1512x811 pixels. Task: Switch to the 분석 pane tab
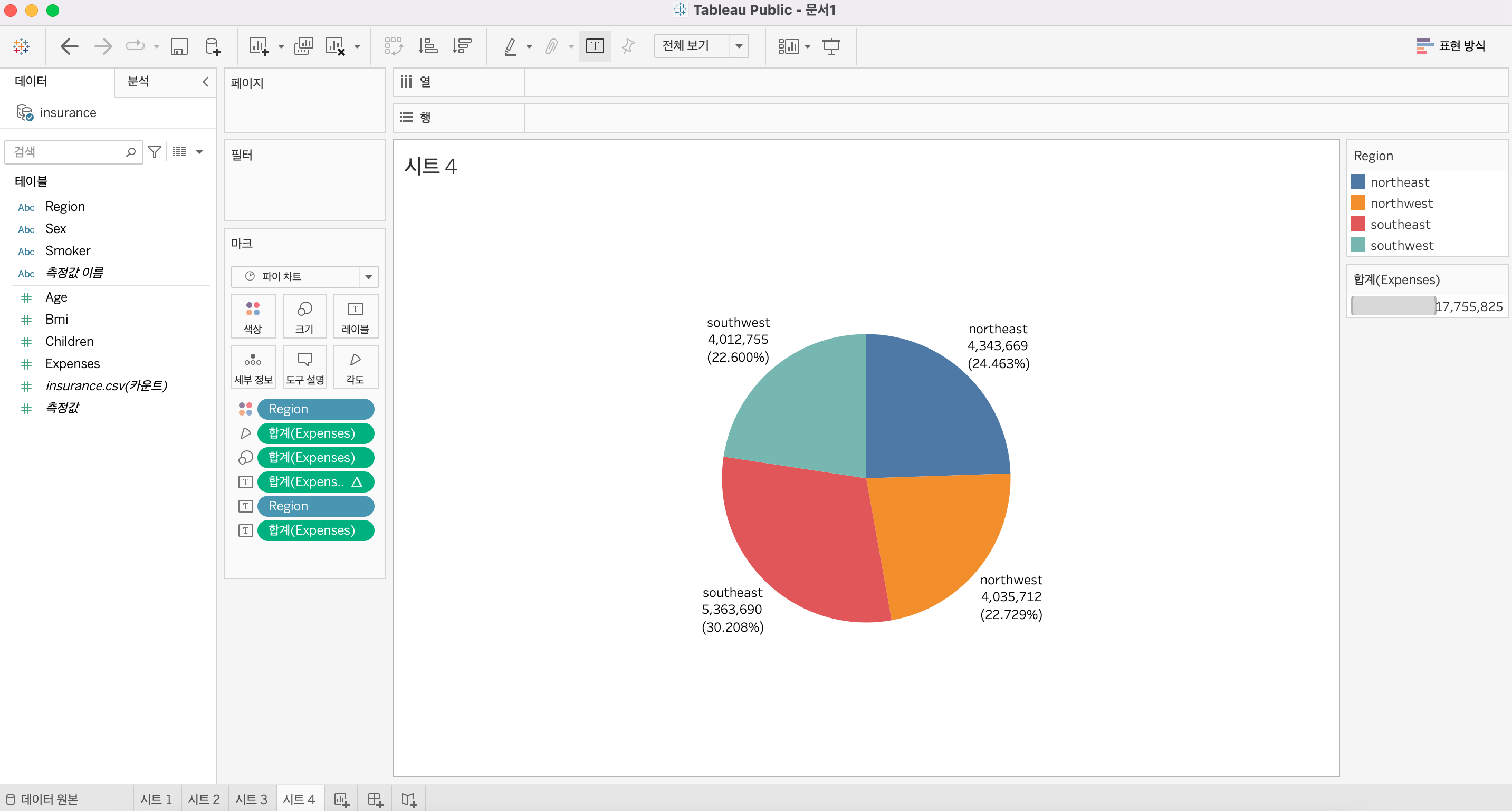(139, 81)
